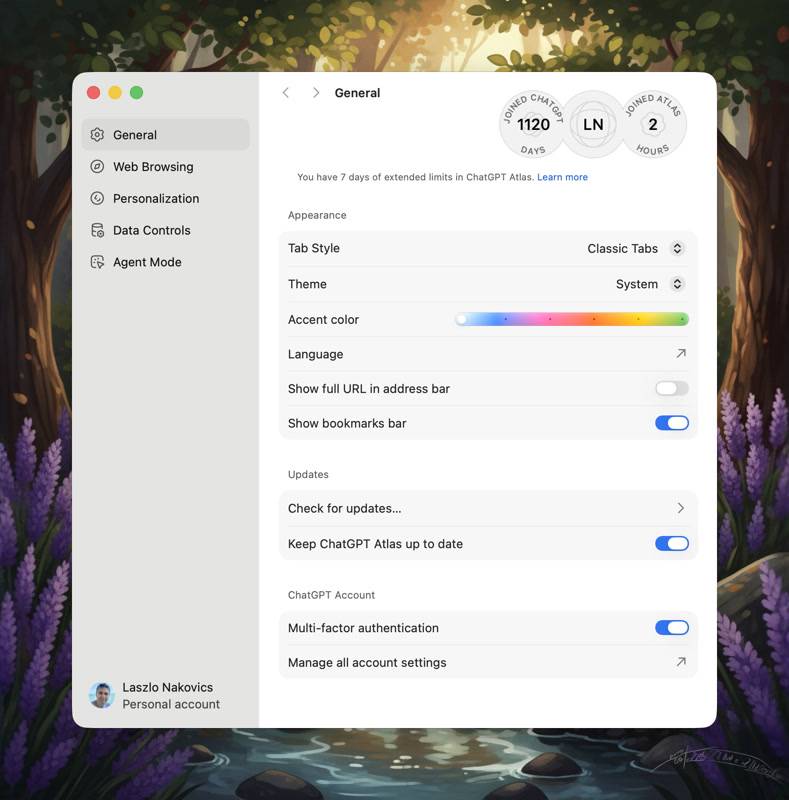Click Manage all account settings label

(x=367, y=662)
